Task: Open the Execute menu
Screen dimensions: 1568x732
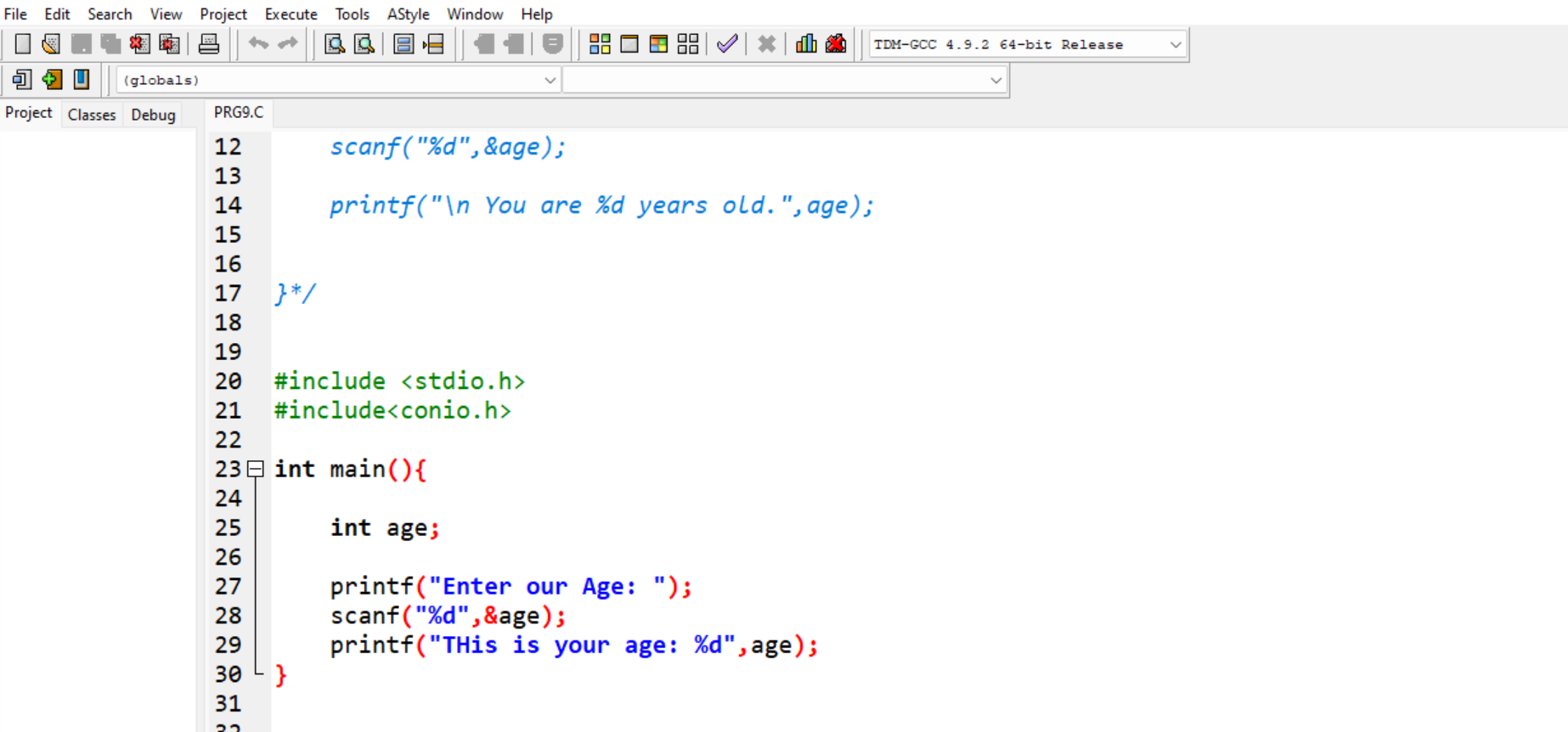Action: pyautogui.click(x=290, y=14)
